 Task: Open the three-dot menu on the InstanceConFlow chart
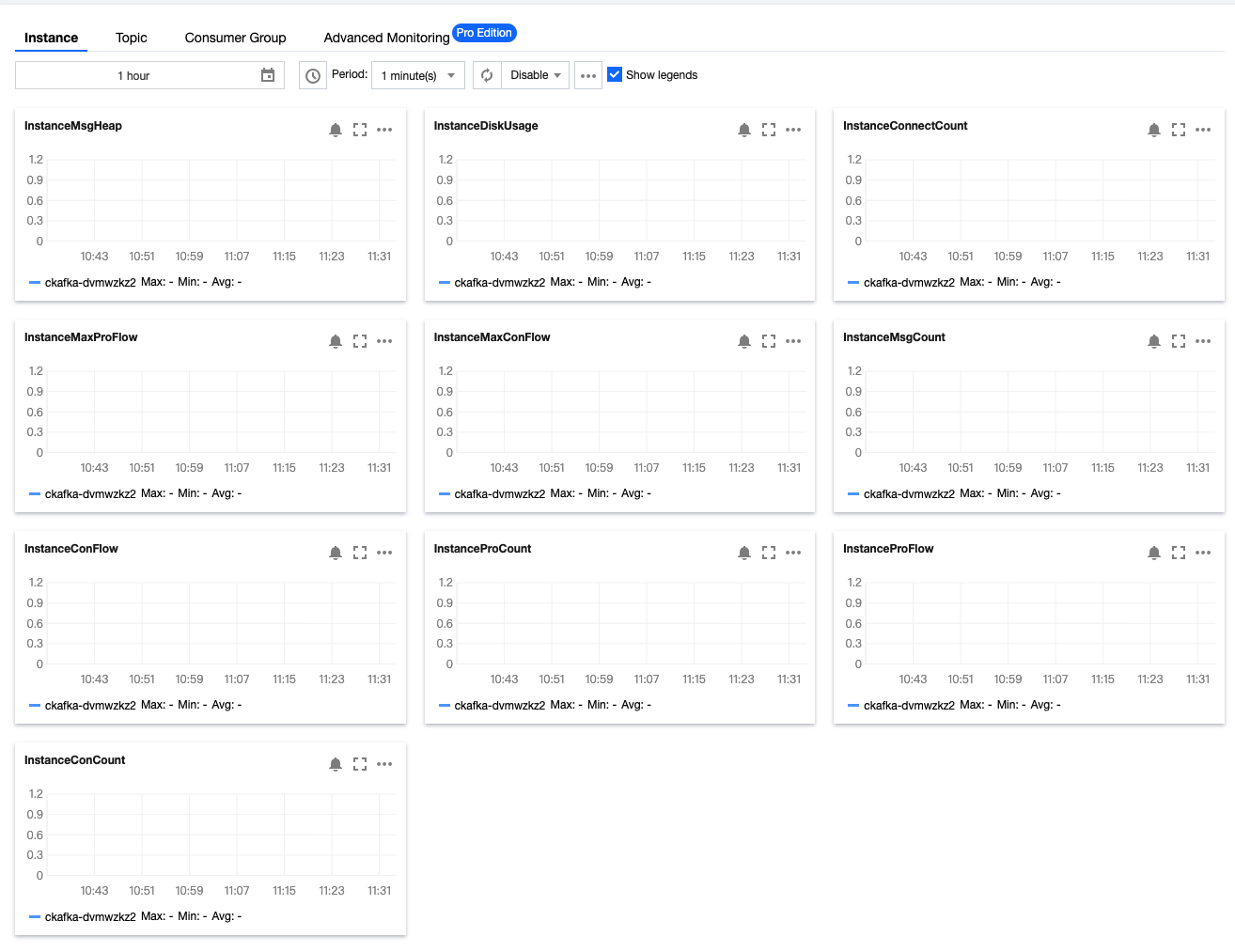[x=384, y=553]
